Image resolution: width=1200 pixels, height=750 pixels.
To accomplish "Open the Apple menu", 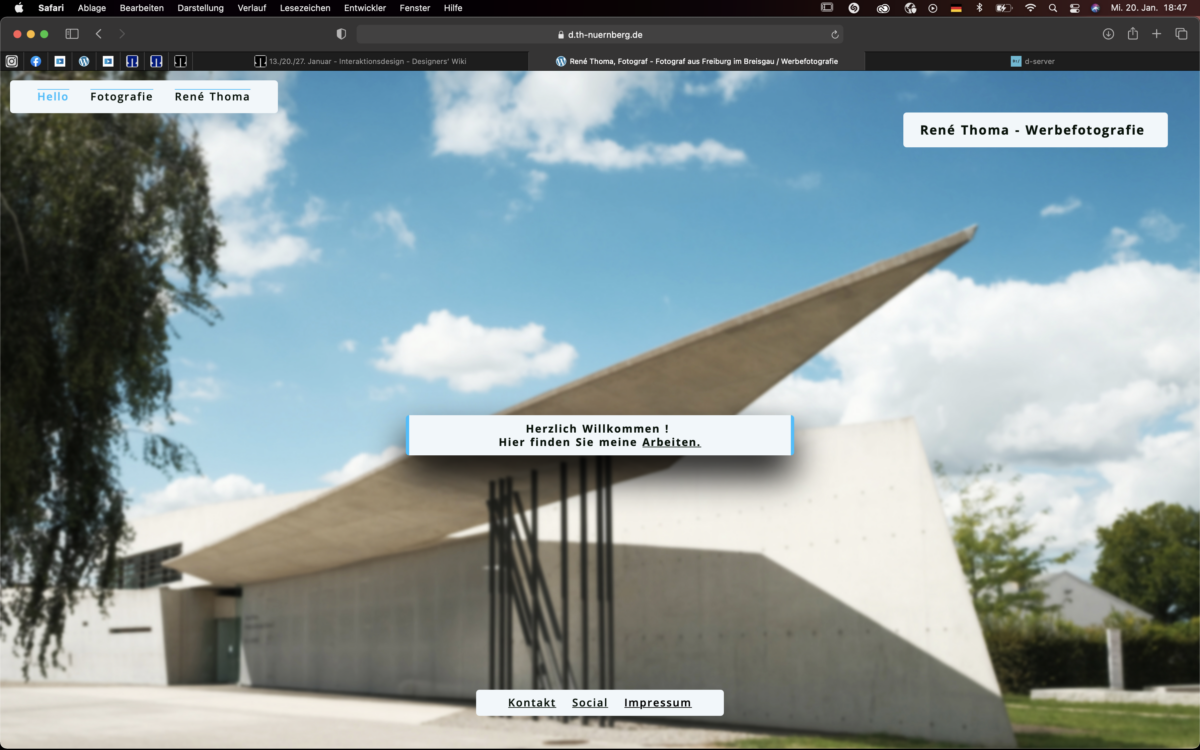I will point(18,8).
